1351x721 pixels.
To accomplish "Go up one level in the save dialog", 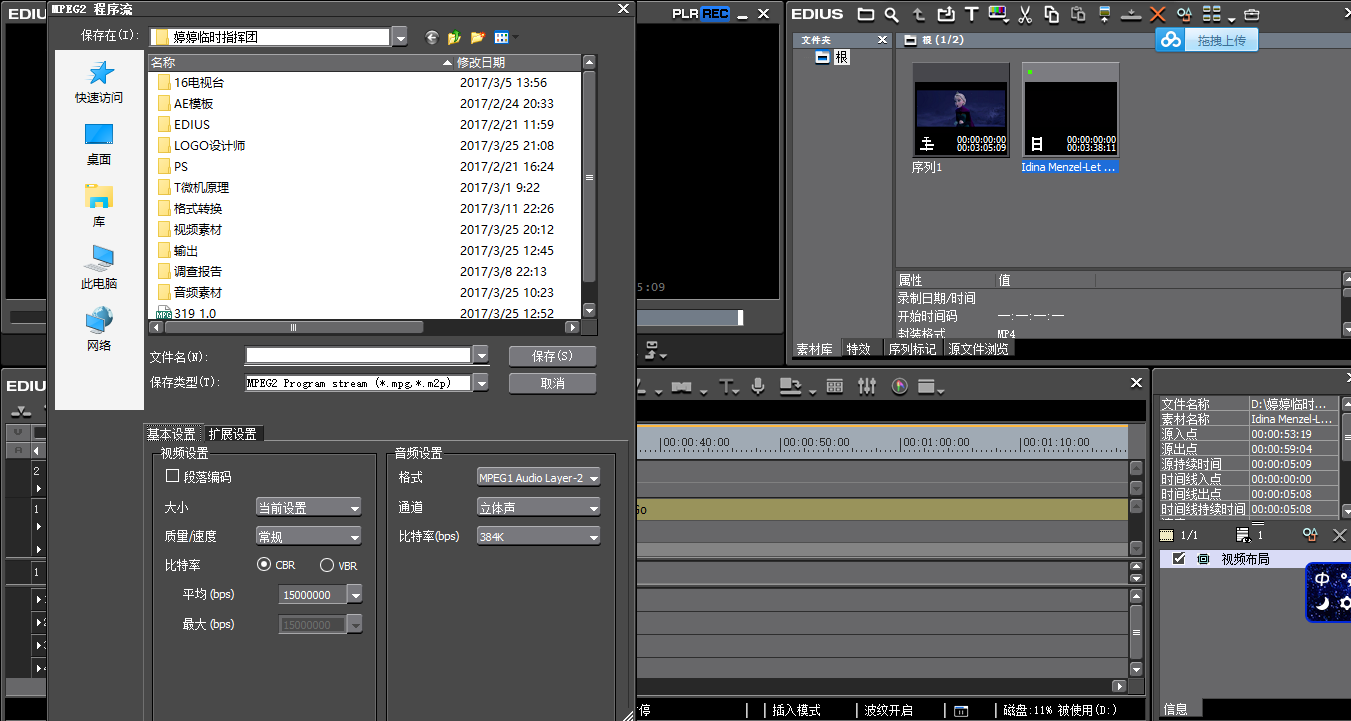I will click(x=455, y=37).
